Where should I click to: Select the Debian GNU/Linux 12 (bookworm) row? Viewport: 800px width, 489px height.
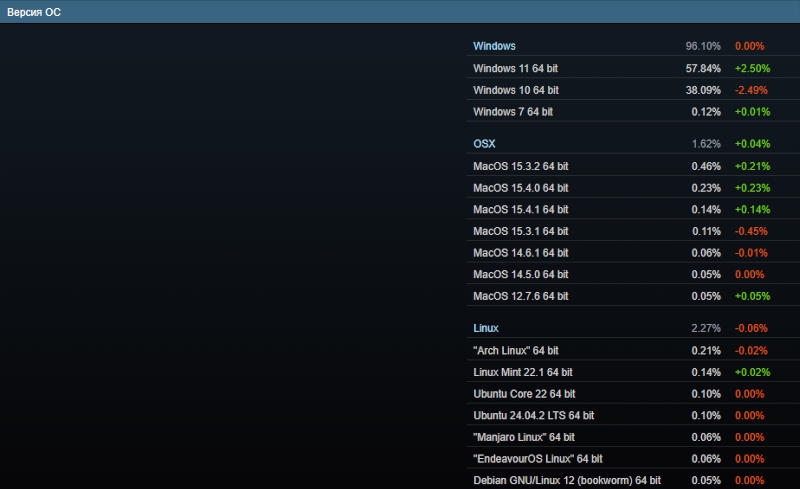click(x=566, y=481)
